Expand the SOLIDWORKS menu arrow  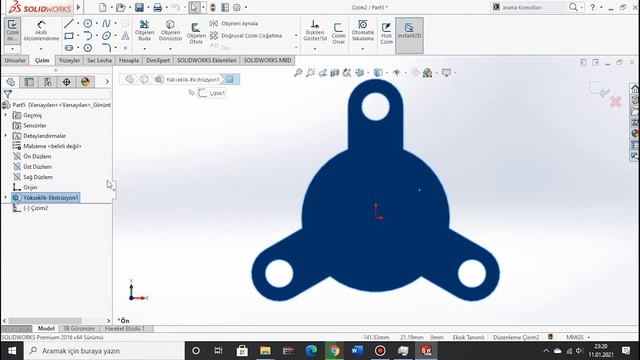pos(78,7)
